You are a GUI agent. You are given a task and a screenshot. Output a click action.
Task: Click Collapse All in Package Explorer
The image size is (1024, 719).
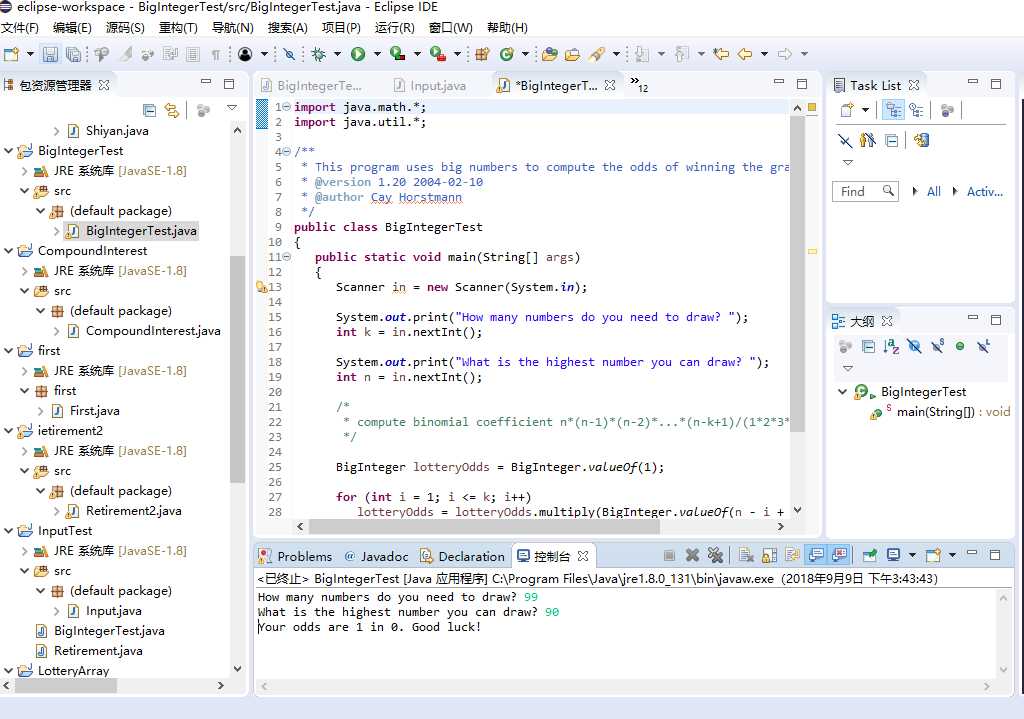pos(149,110)
